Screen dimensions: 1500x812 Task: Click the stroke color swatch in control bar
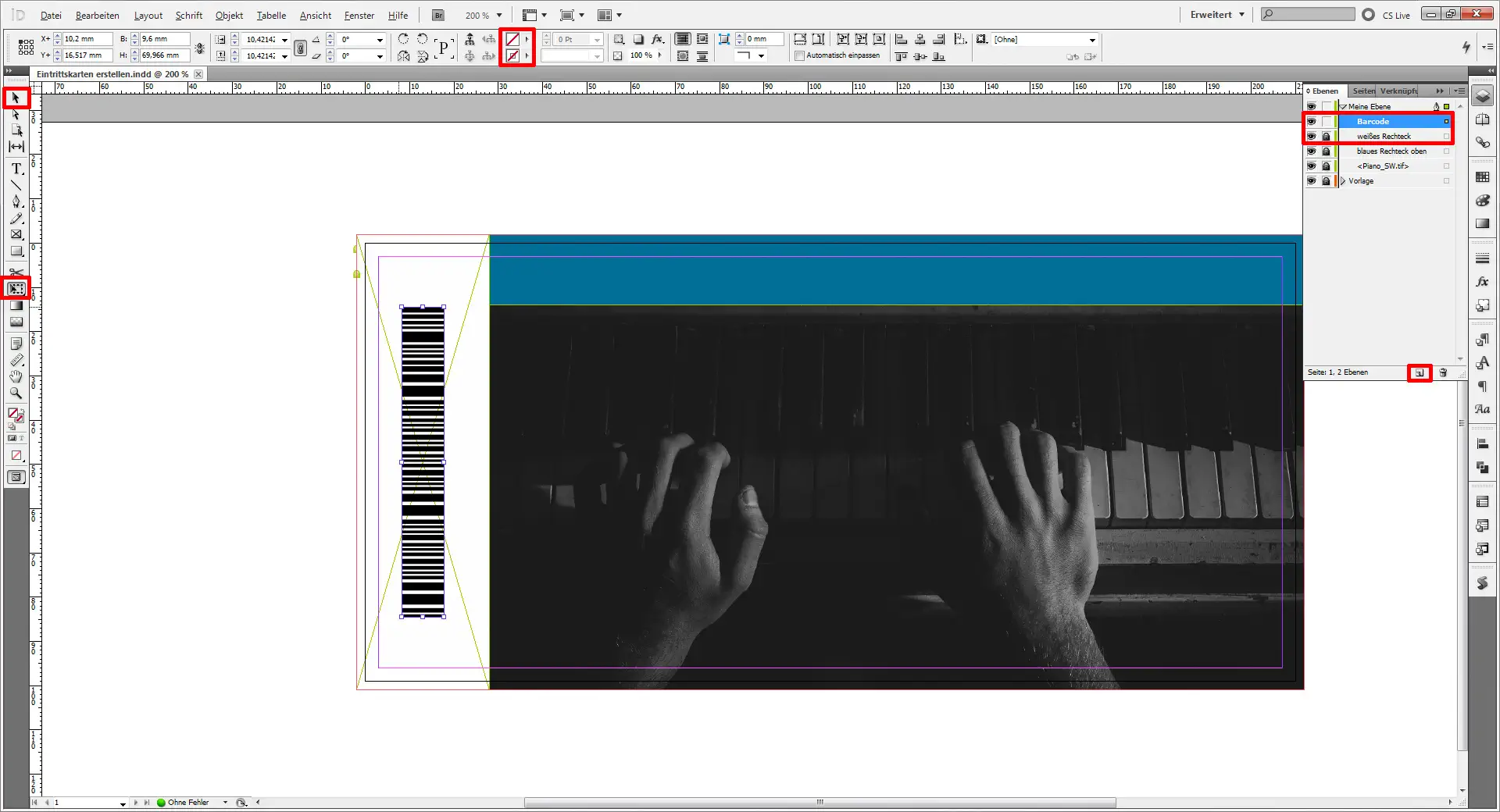point(513,55)
